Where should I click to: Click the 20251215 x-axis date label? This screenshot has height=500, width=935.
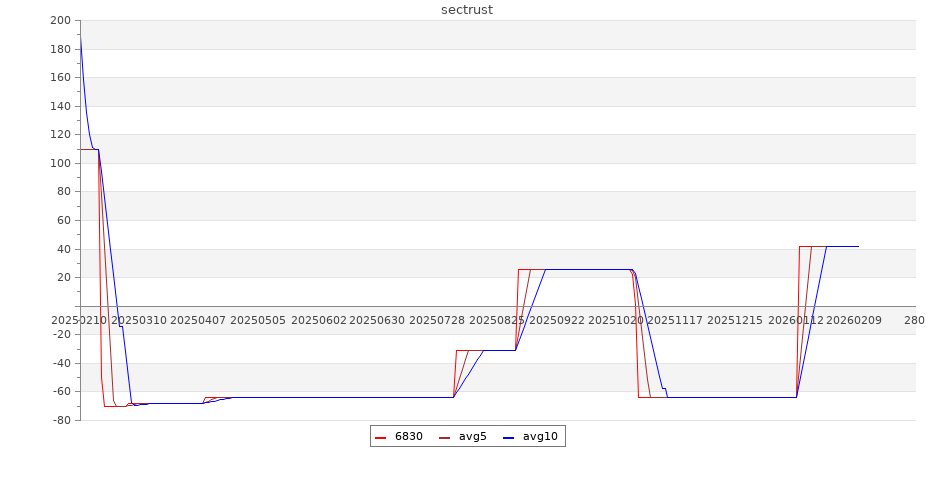(x=735, y=321)
